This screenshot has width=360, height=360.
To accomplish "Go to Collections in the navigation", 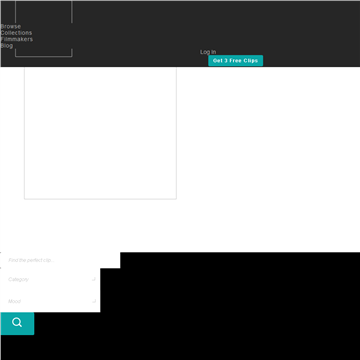I will tap(16, 33).
